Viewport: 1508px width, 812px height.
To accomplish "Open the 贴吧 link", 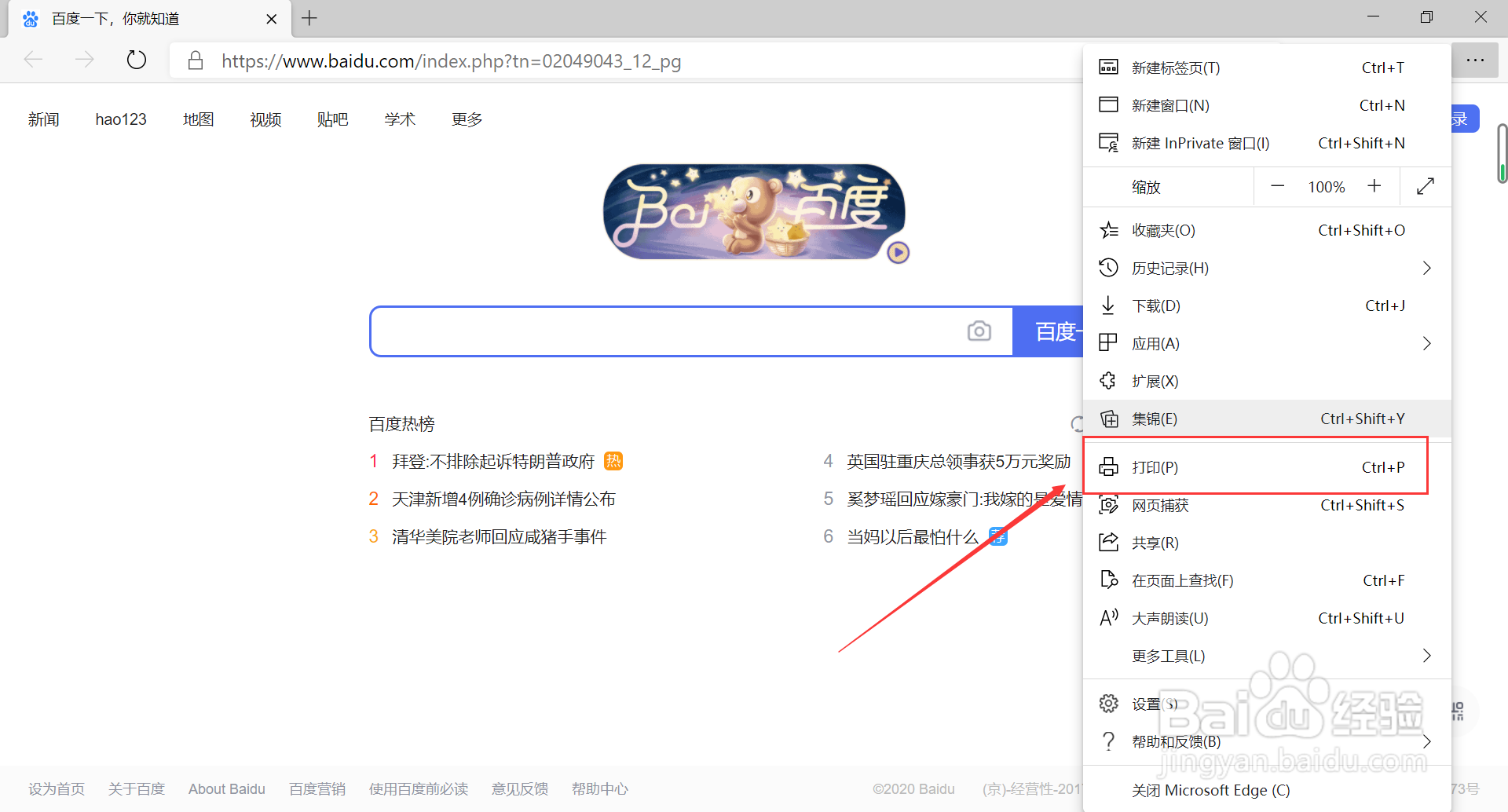I will pyautogui.click(x=333, y=119).
